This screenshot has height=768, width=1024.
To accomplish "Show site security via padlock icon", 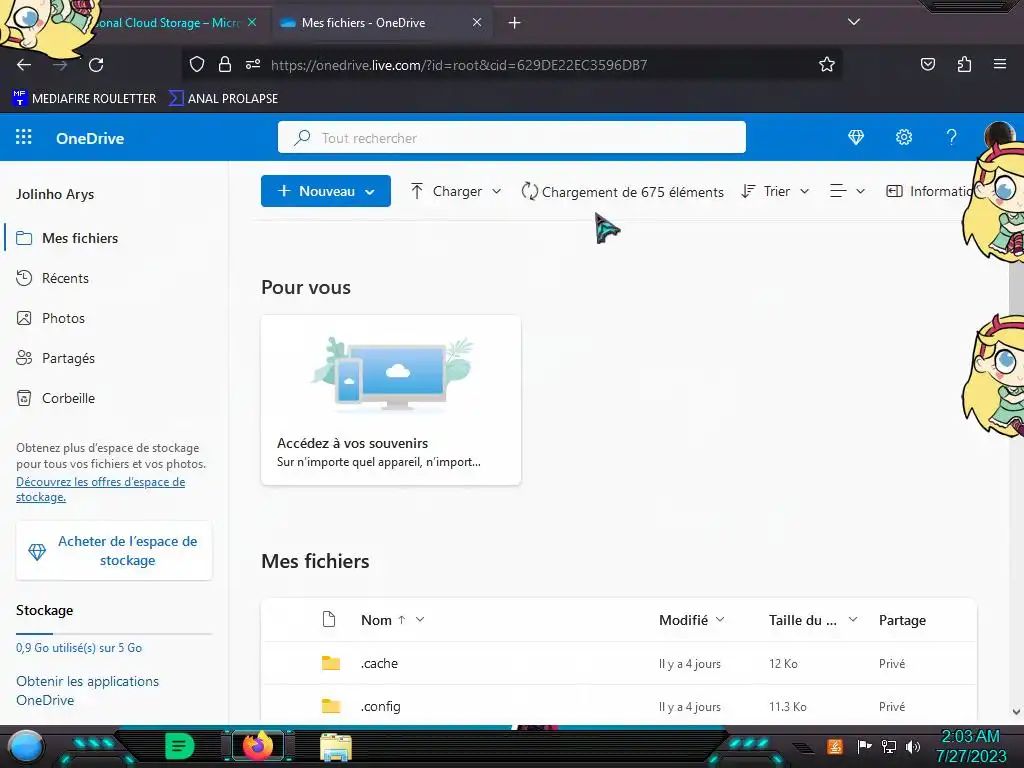I will [225, 64].
